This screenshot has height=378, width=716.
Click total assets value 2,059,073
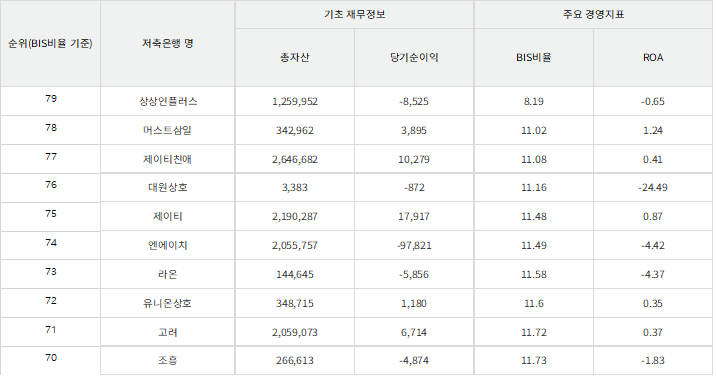[295, 333]
